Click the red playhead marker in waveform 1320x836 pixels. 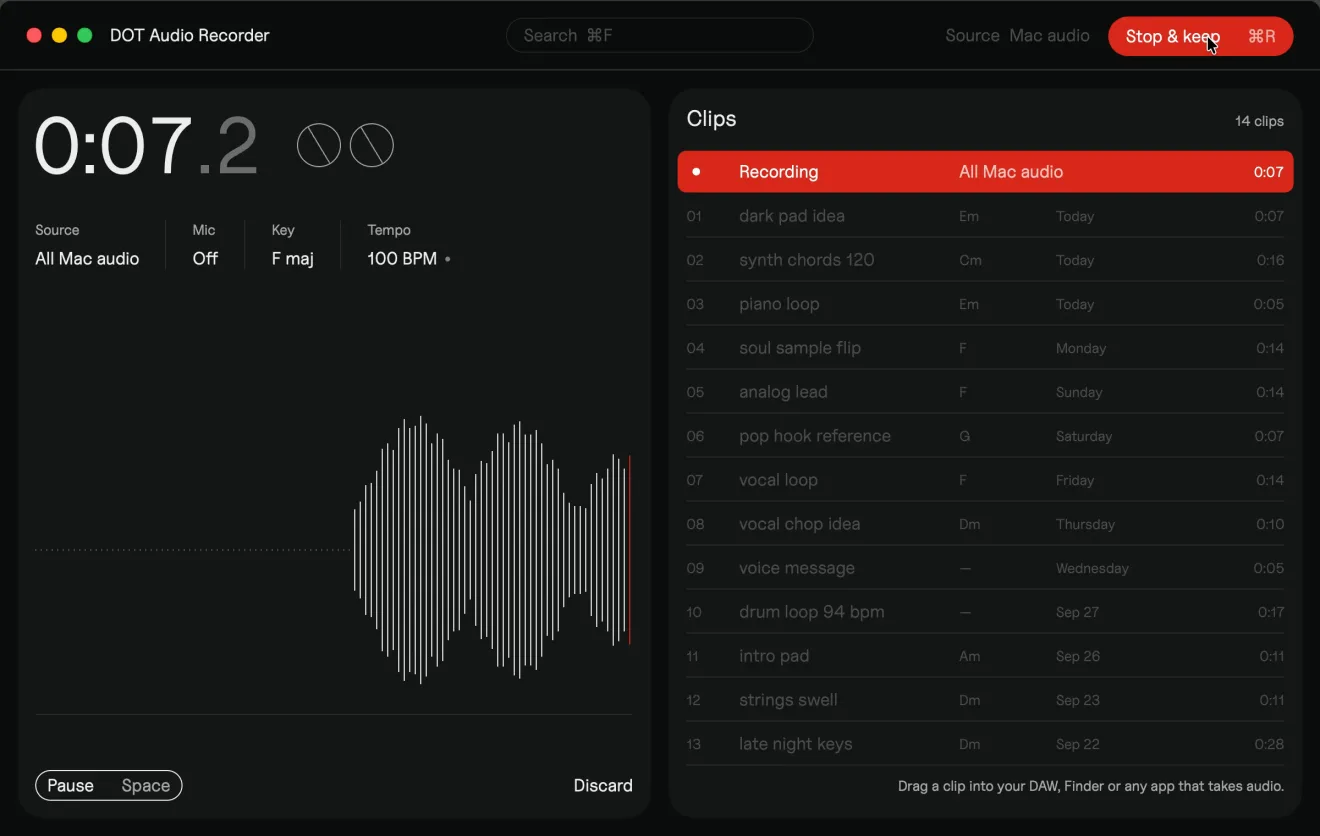(x=630, y=550)
